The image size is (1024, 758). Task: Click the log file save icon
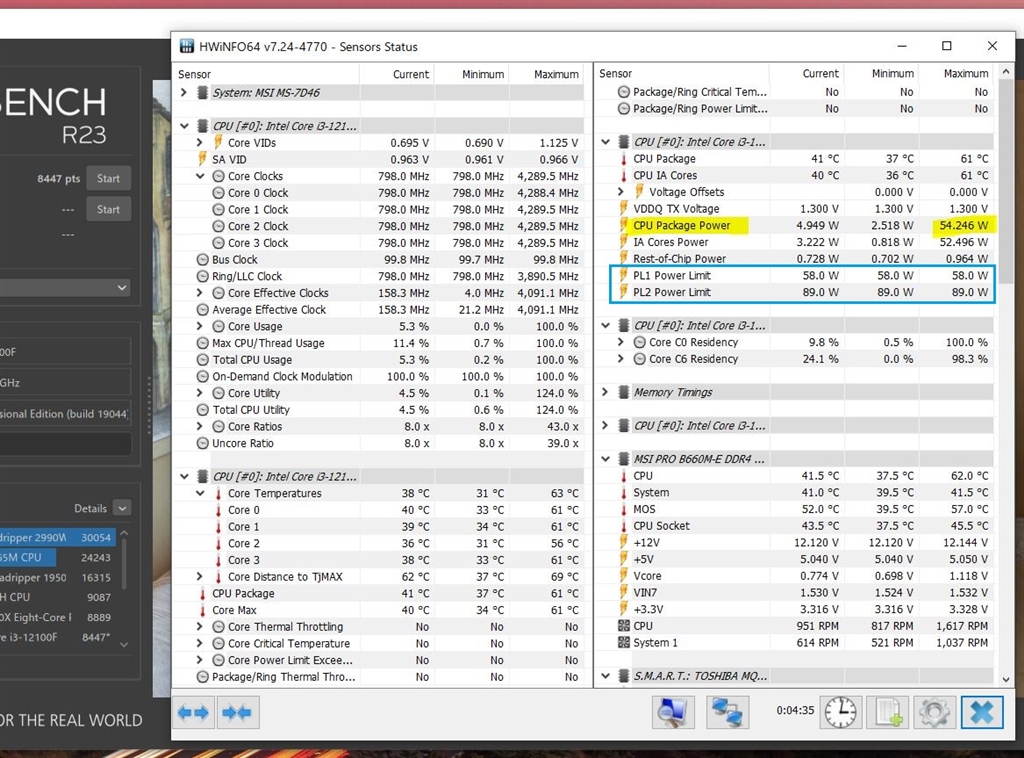coord(888,712)
